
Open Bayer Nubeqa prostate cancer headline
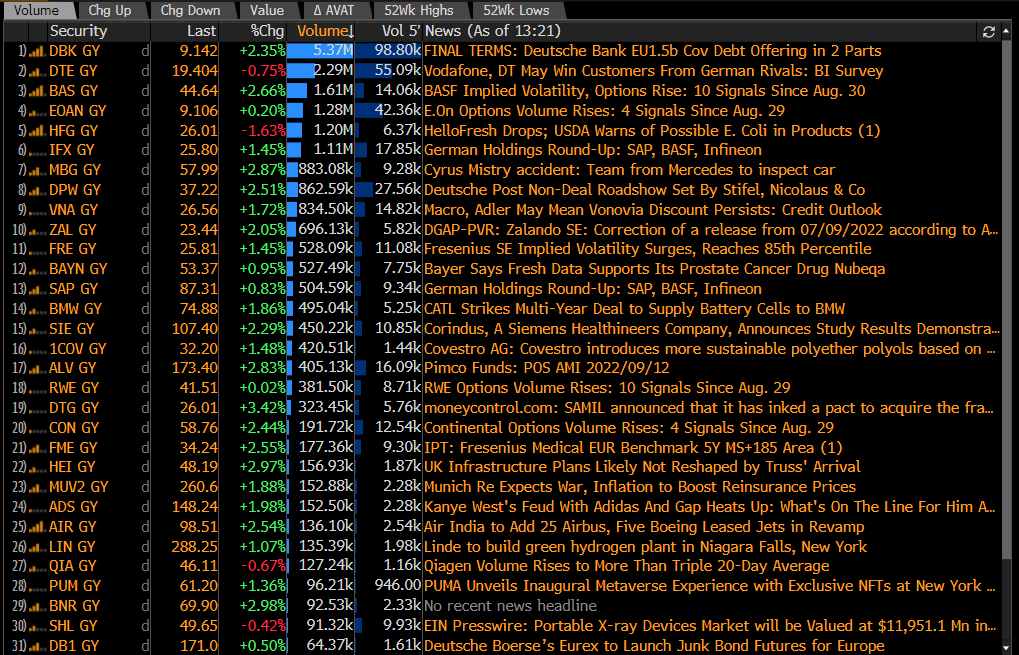click(654, 269)
